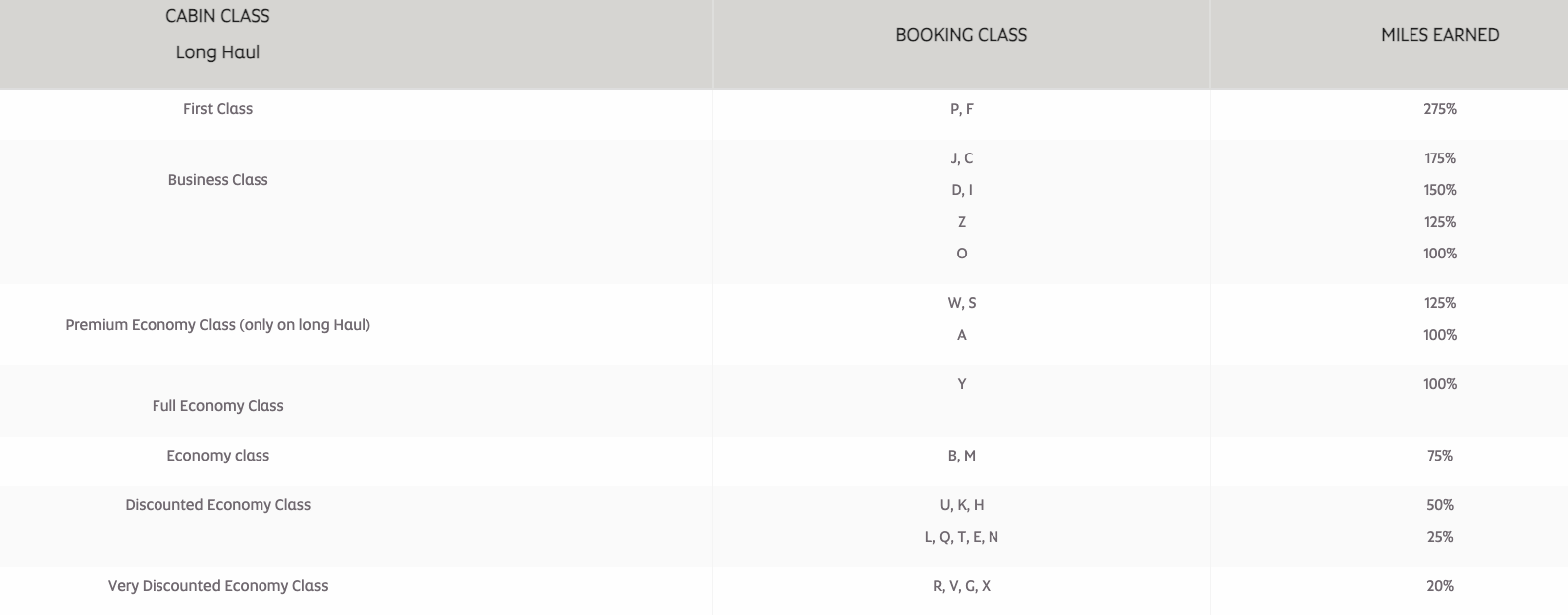Click the 75% miles earned value
Image resolution: width=1568 pixels, height=615 pixels.
pos(1439,456)
